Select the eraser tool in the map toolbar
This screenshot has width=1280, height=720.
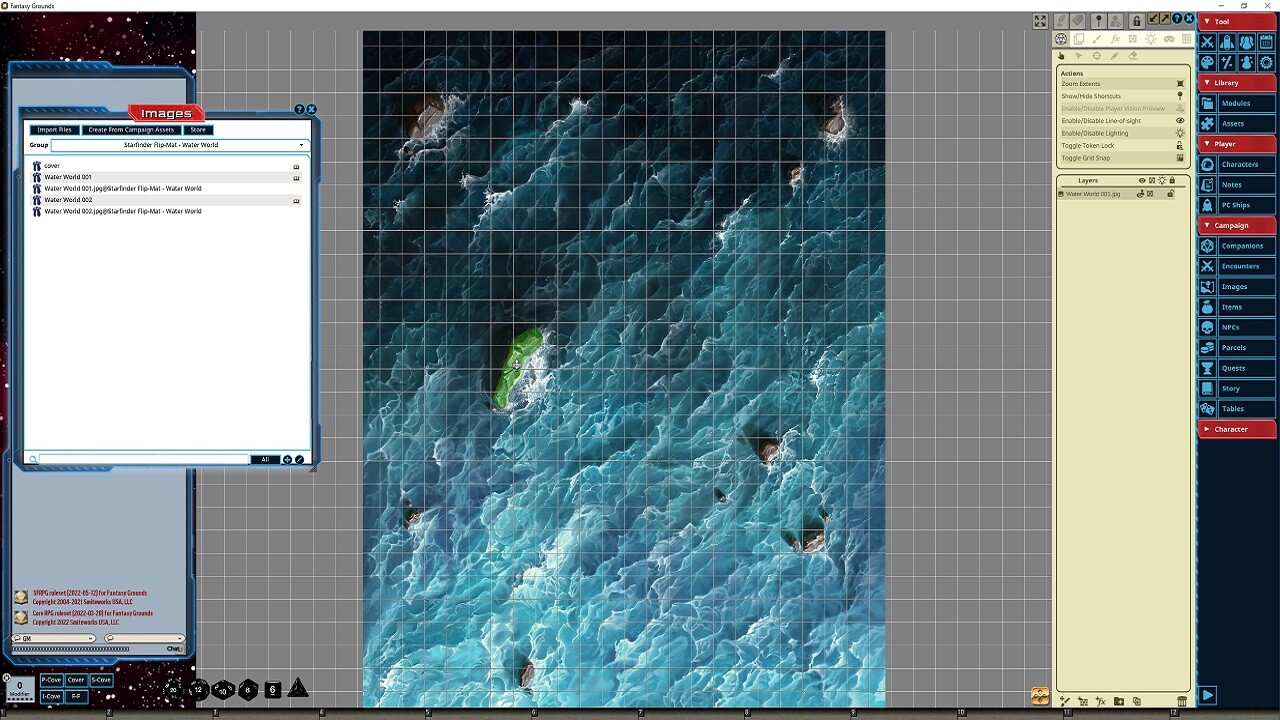pos(1133,55)
